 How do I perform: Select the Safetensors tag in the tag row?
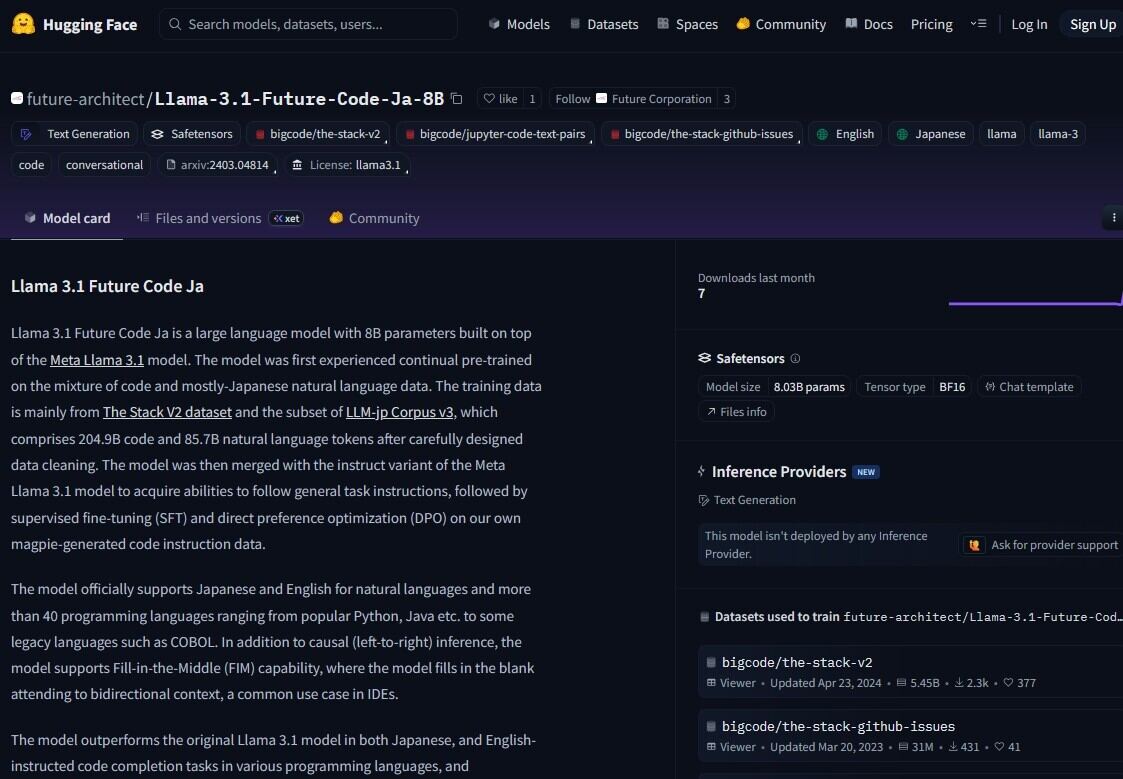coord(192,134)
